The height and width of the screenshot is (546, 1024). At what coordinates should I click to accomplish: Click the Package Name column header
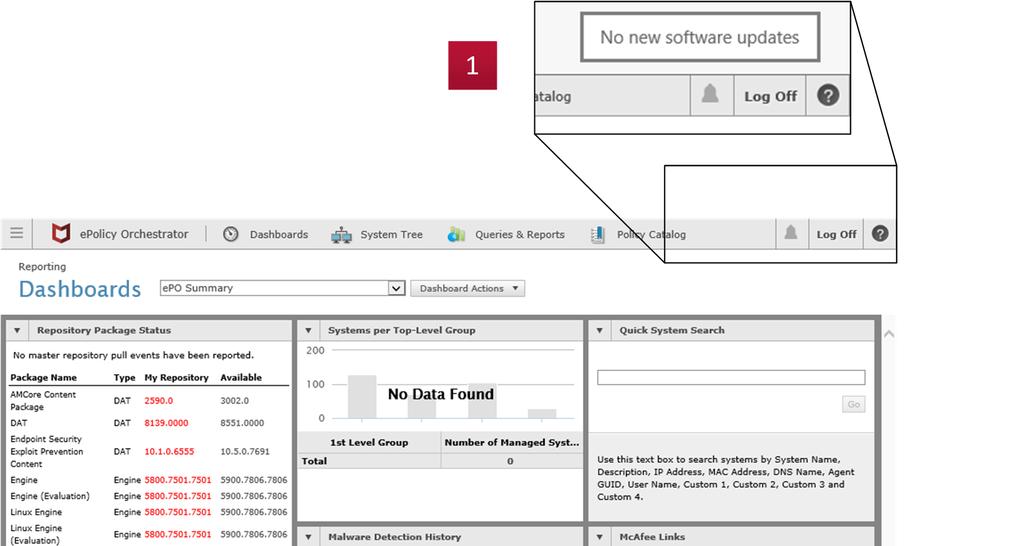tap(43, 377)
